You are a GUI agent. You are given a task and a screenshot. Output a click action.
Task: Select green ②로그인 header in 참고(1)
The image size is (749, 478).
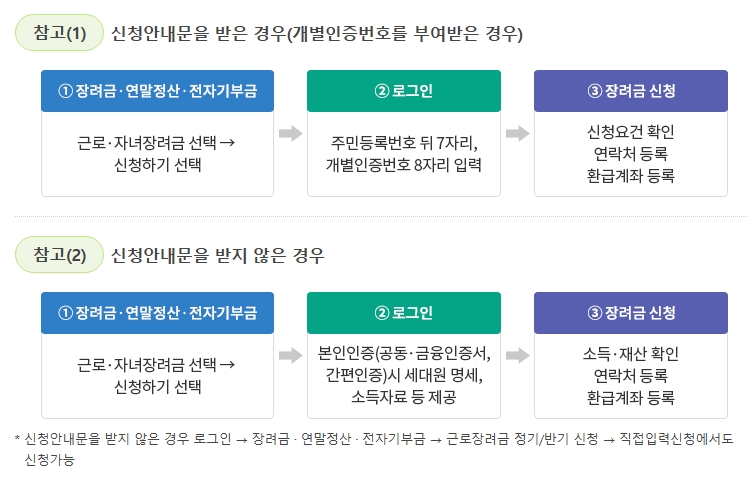pos(404,91)
